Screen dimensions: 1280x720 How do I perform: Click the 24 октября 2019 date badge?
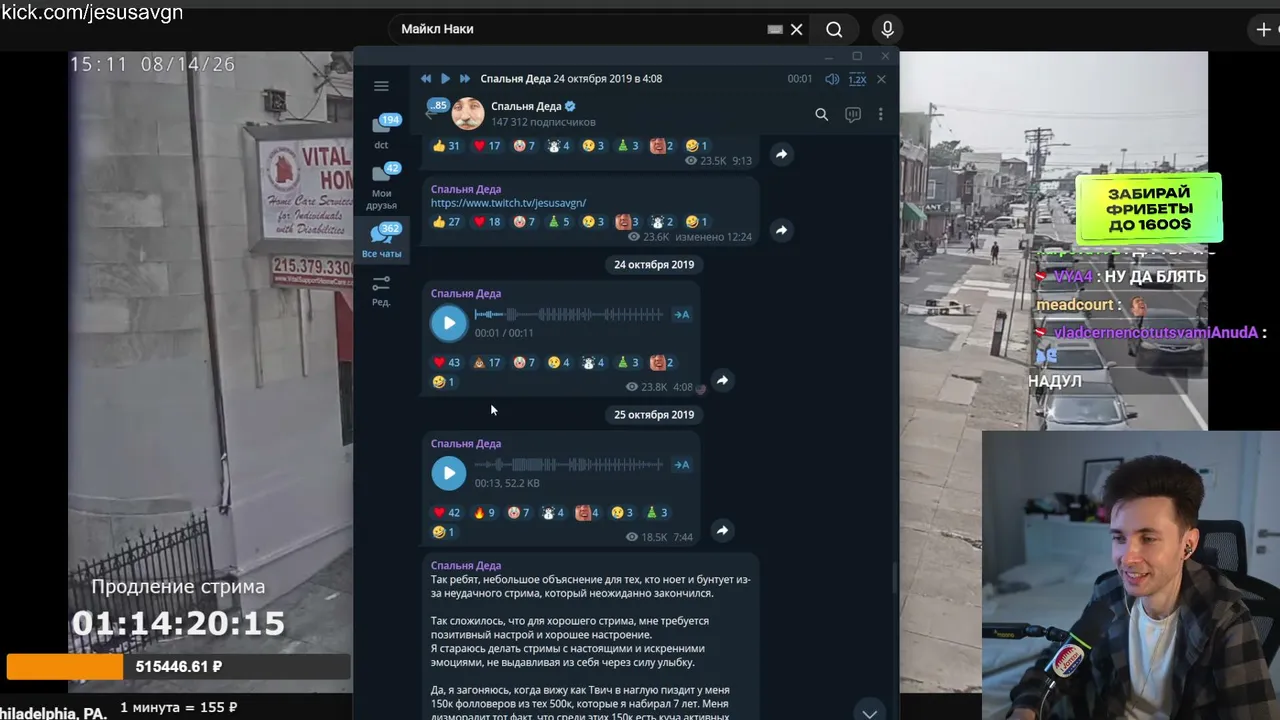(x=654, y=265)
